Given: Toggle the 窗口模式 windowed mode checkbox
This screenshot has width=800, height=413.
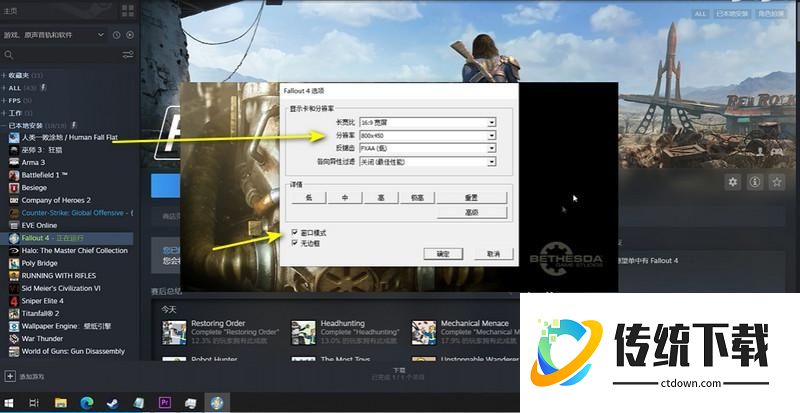Looking at the screenshot, I should pos(294,231).
